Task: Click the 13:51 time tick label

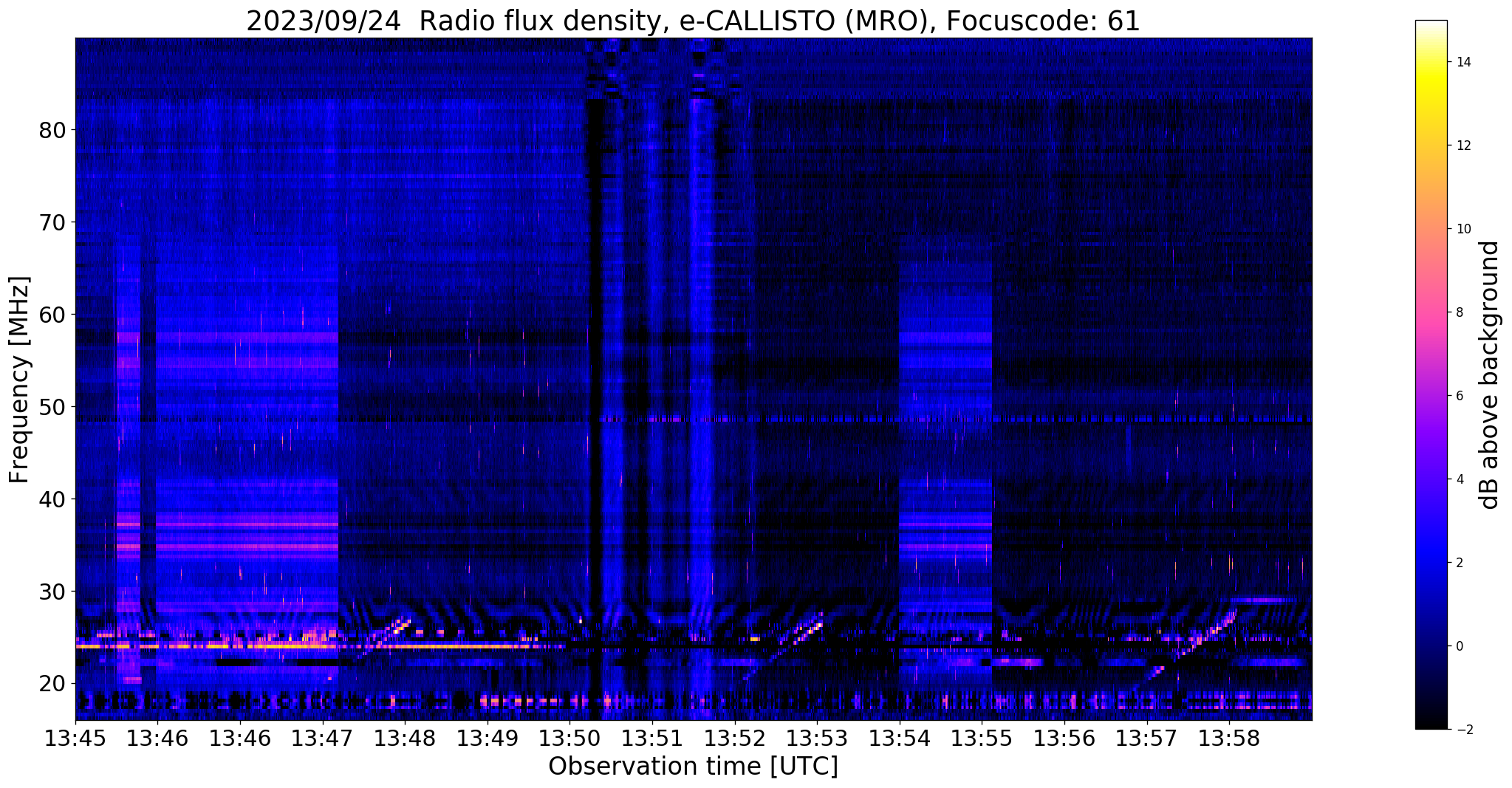Action: coord(652,738)
